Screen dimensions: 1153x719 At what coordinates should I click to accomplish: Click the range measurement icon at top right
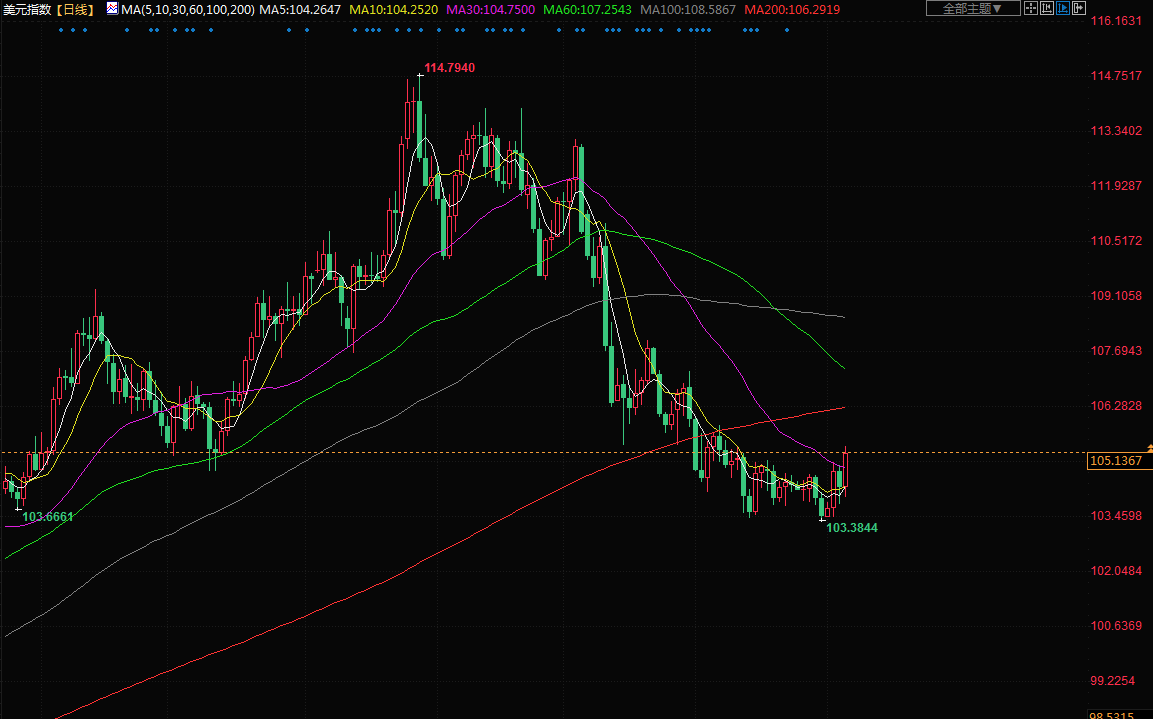1047,9
